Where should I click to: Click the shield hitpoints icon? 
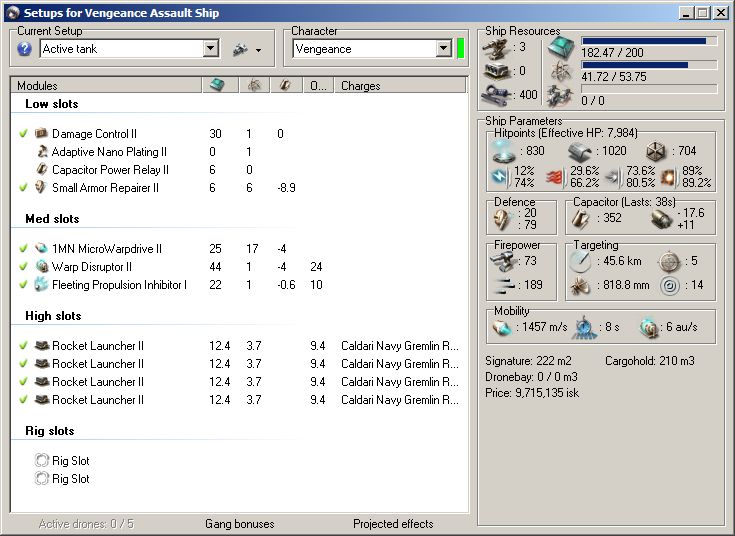504,151
